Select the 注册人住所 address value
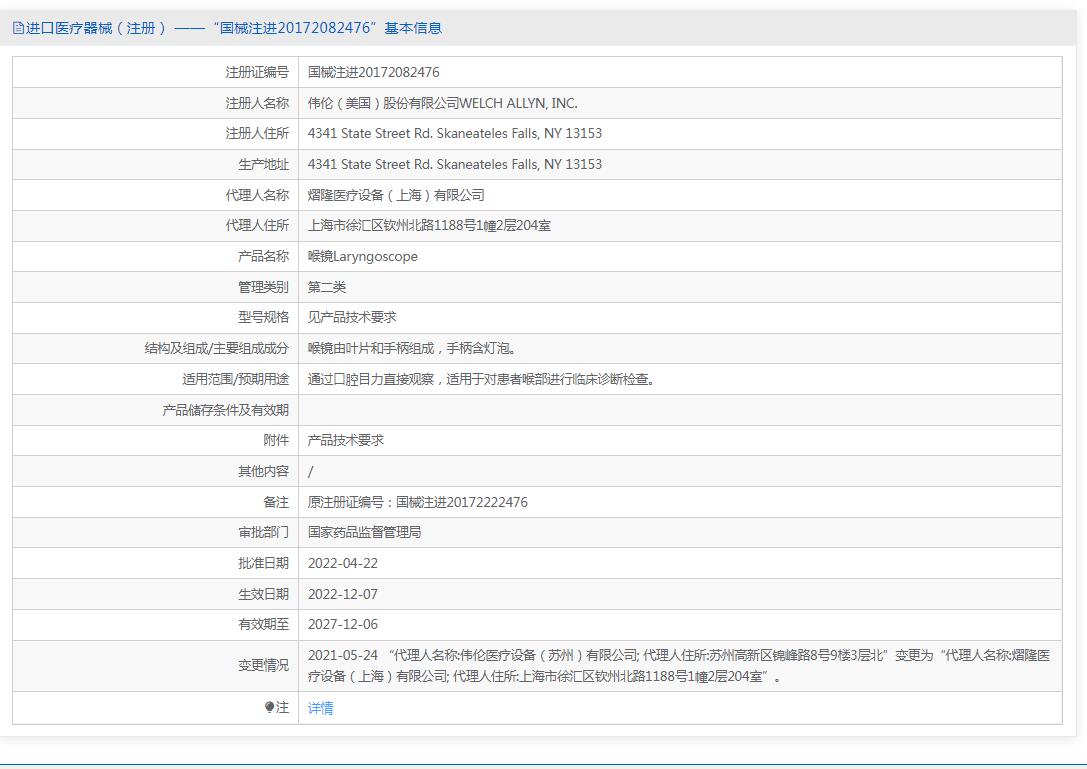The image size is (1087, 769). point(455,133)
